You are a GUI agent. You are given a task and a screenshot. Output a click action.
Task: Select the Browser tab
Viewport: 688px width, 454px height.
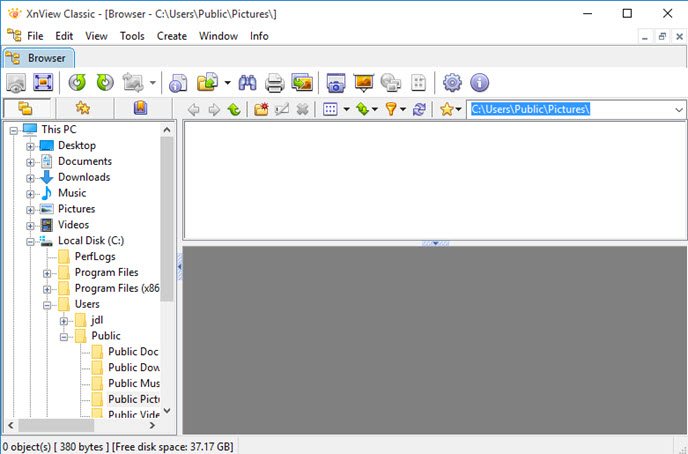pyautogui.click(x=39, y=58)
